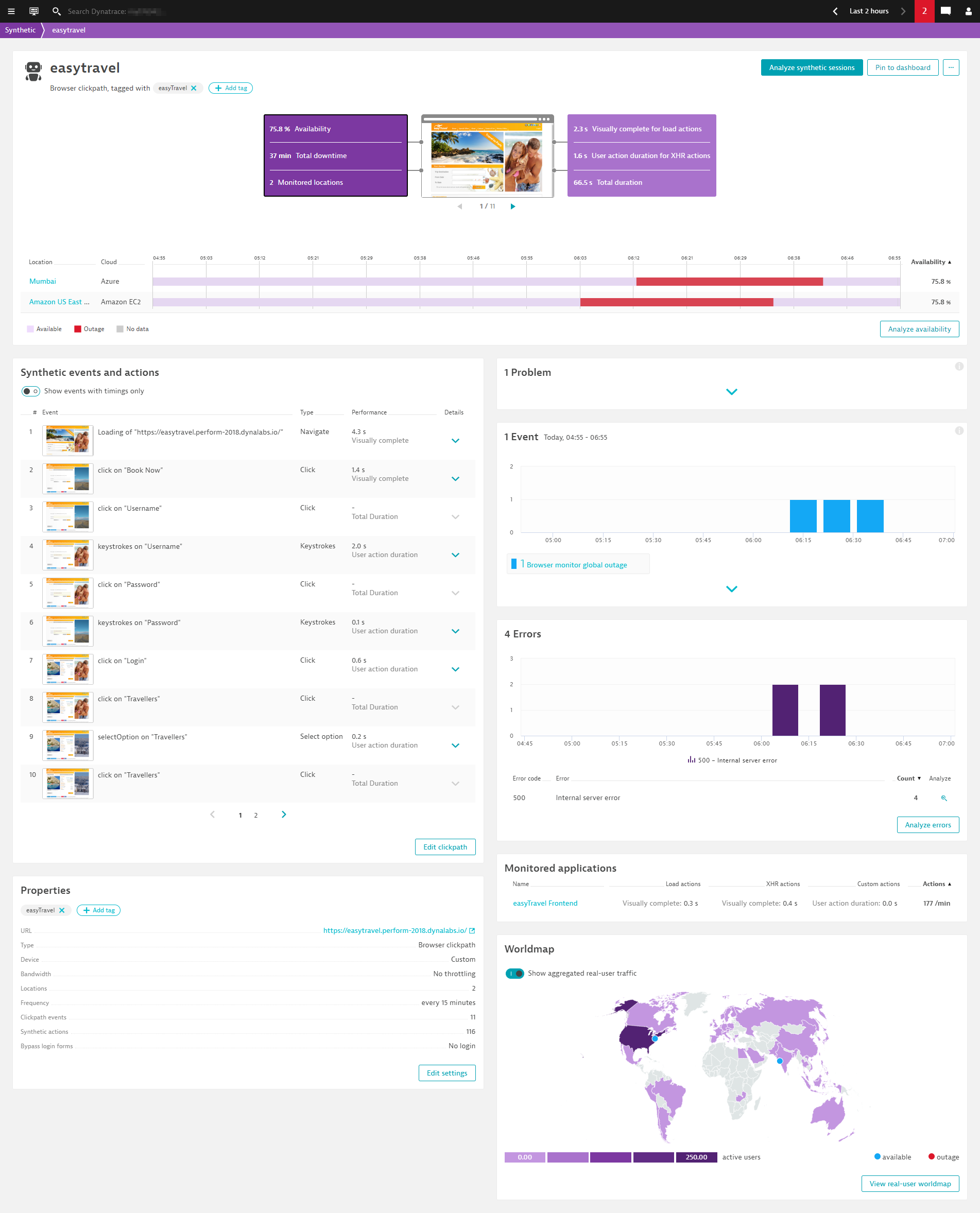Image resolution: width=980 pixels, height=1213 pixels.
Task: Go to Synthetic breadcrumb
Action: (20, 30)
